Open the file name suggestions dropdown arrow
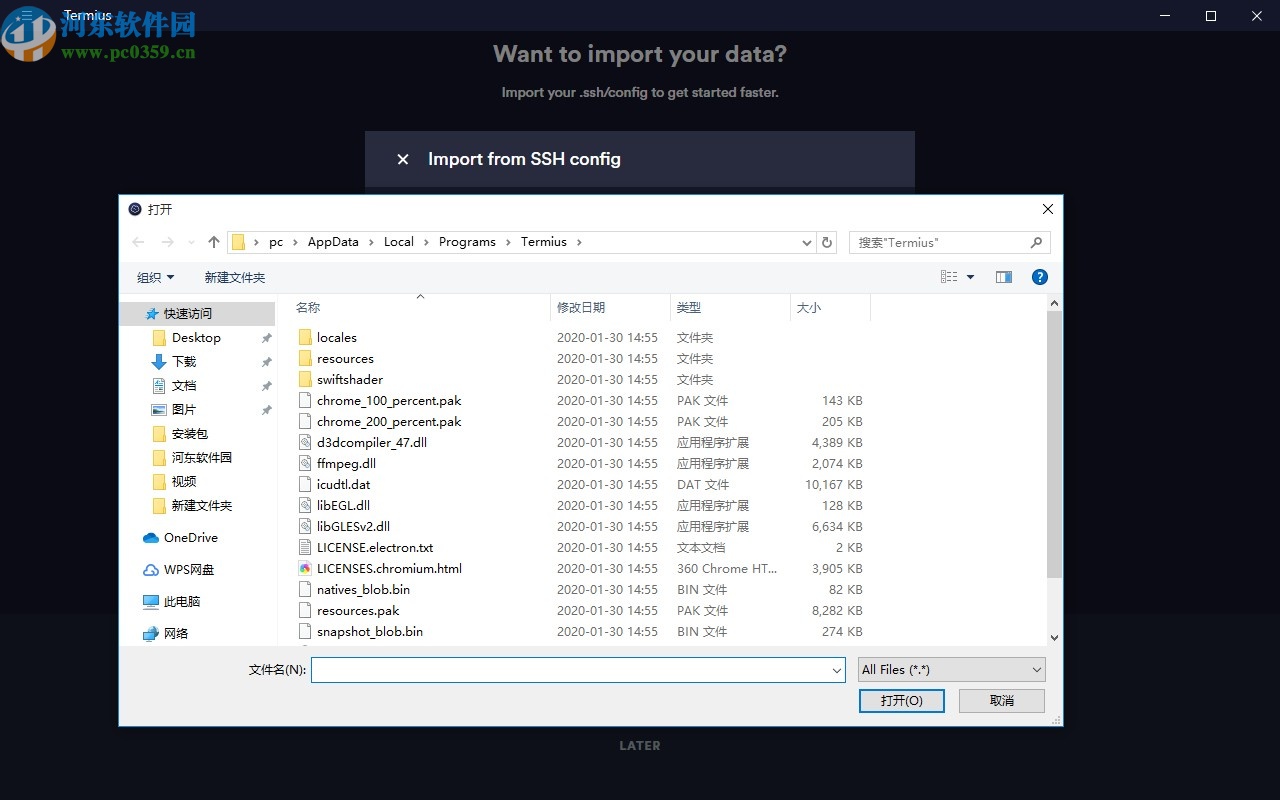This screenshot has width=1280, height=800. (x=837, y=671)
